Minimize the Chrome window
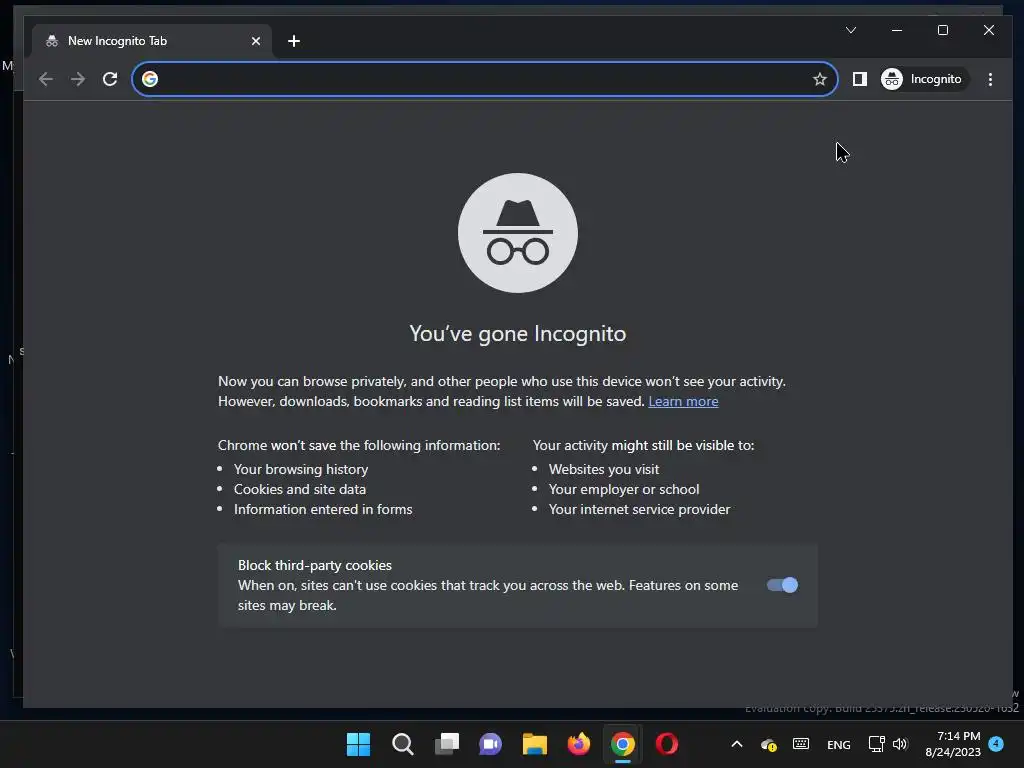Viewport: 1024px width, 768px height. (897, 30)
